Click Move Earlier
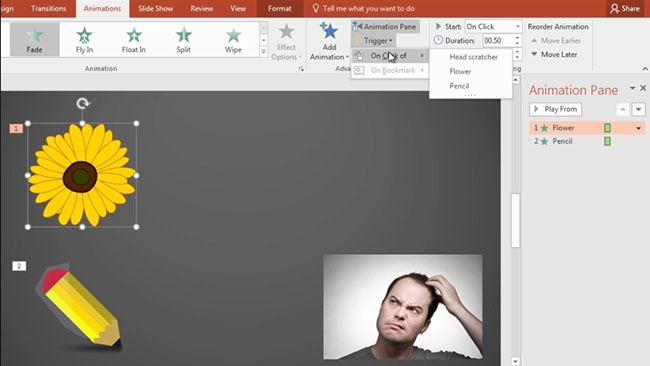650x366 pixels. click(556, 41)
